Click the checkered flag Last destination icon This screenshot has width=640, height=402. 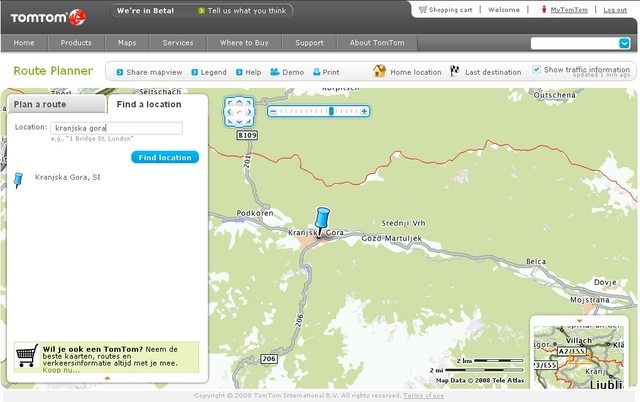[x=454, y=71]
